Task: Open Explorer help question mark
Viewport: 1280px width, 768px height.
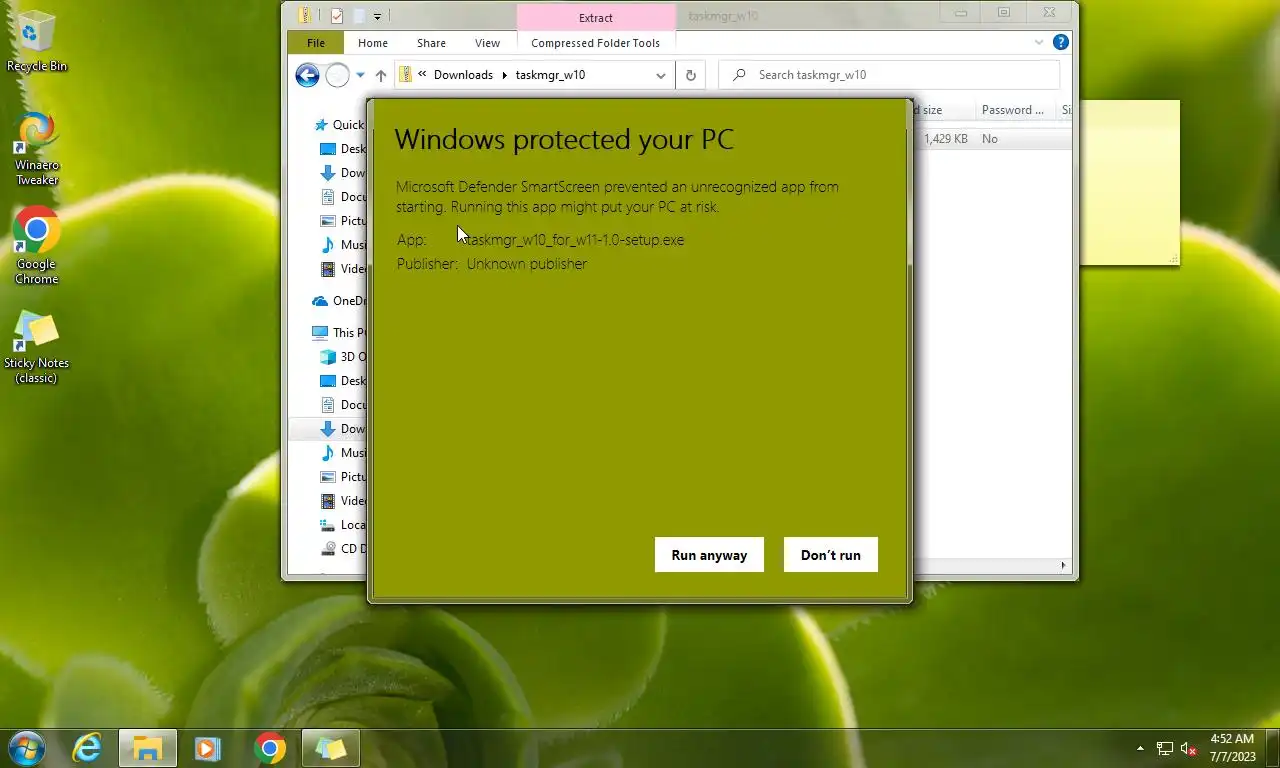Action: [x=1061, y=43]
